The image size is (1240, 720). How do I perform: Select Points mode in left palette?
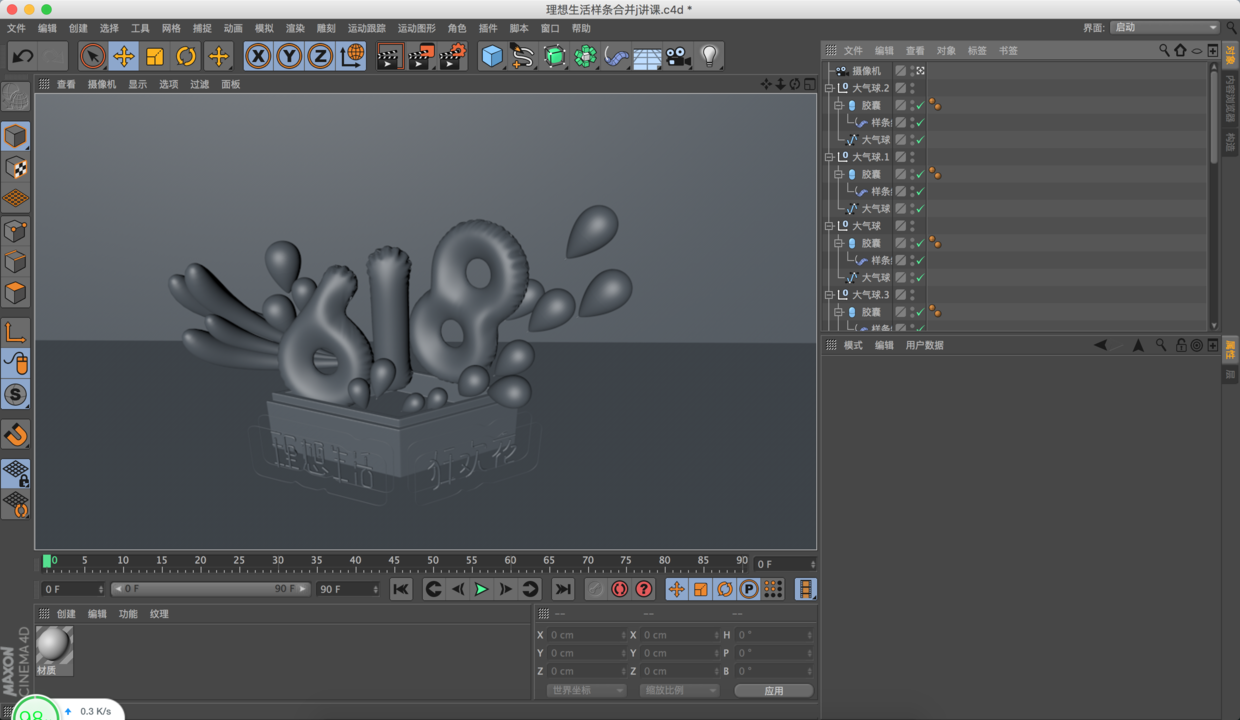(15, 231)
